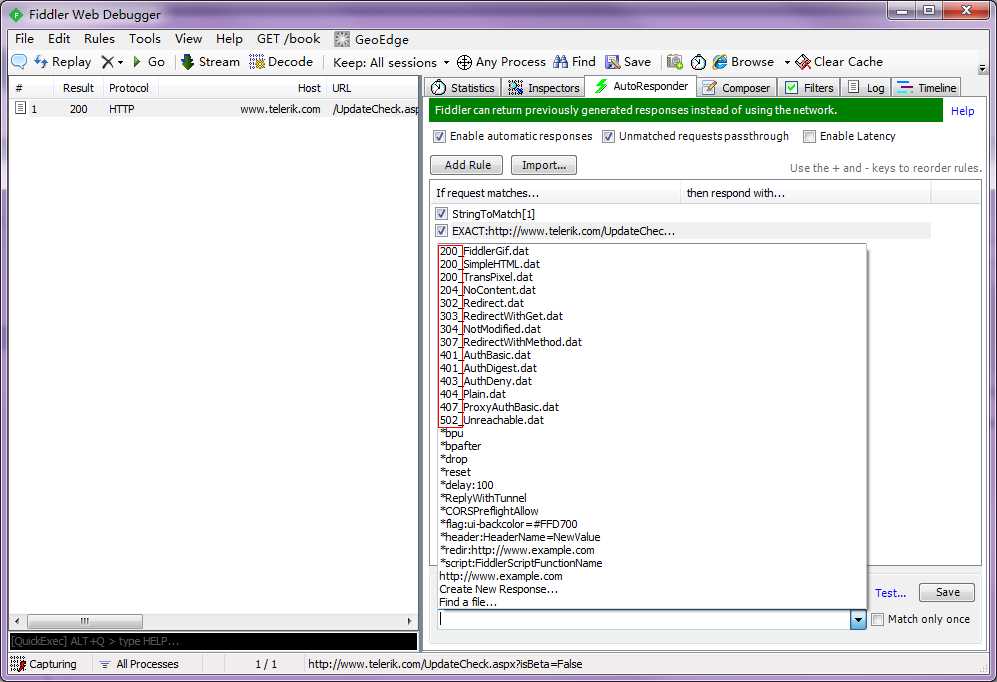This screenshot has height=682, width=997.
Task: Select 200_FiddlerGif.dat from the list
Action: [x=485, y=251]
